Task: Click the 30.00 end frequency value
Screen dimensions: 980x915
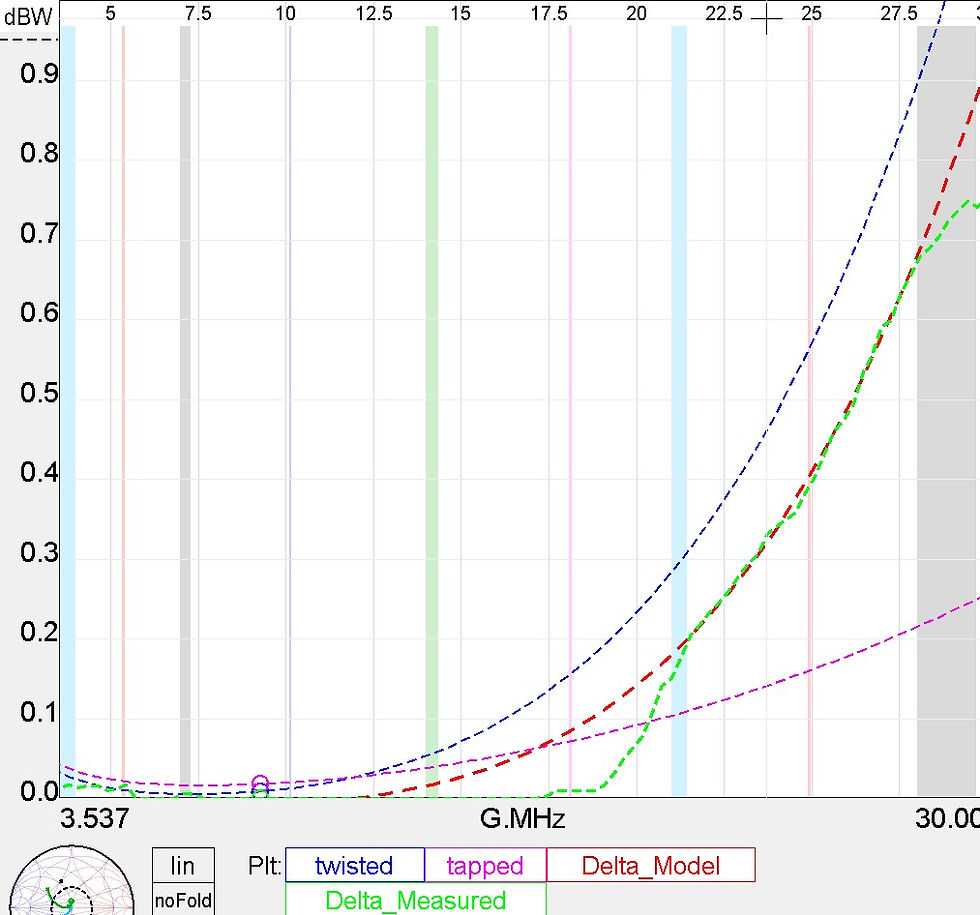Action: [948, 818]
